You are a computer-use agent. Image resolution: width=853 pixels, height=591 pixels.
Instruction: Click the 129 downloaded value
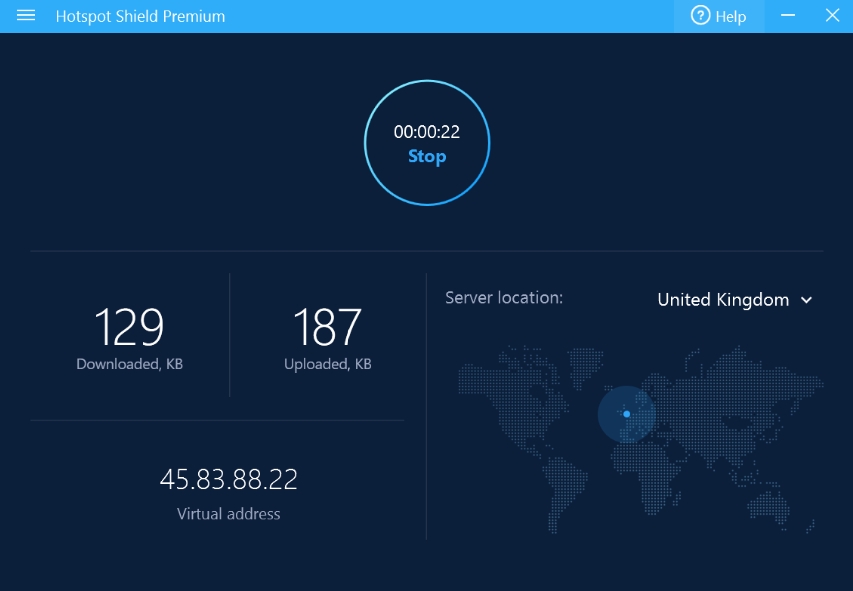pos(129,327)
